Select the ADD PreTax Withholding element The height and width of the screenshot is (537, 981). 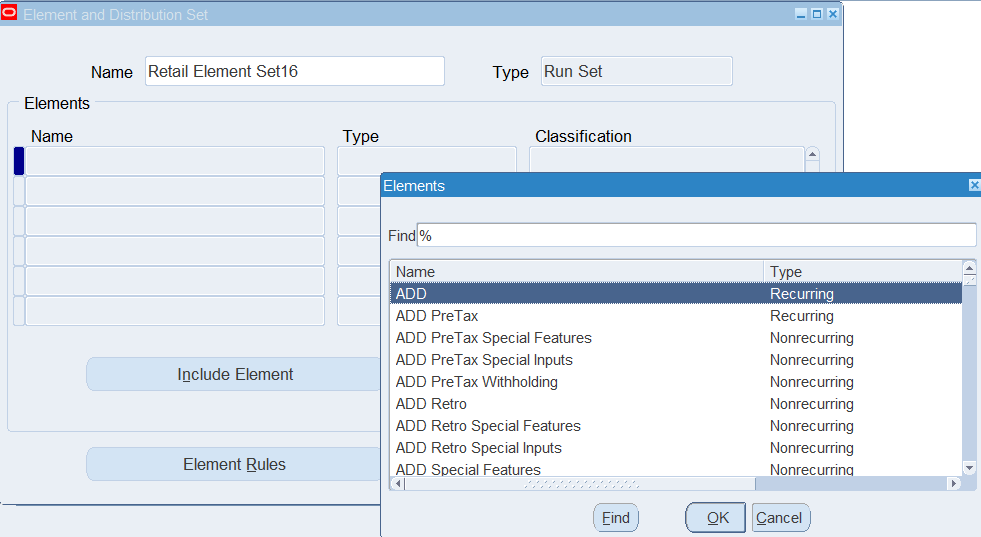tap(476, 382)
